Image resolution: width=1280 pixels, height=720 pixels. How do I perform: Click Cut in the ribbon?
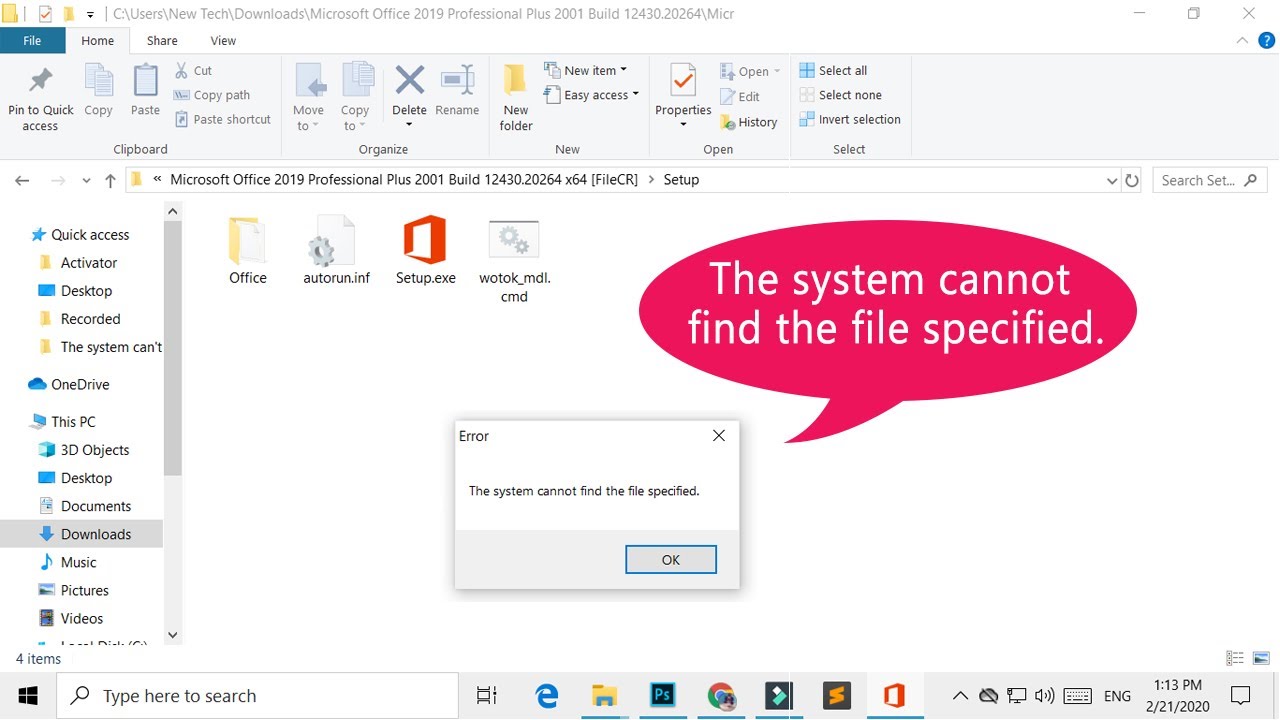pyautogui.click(x=193, y=71)
